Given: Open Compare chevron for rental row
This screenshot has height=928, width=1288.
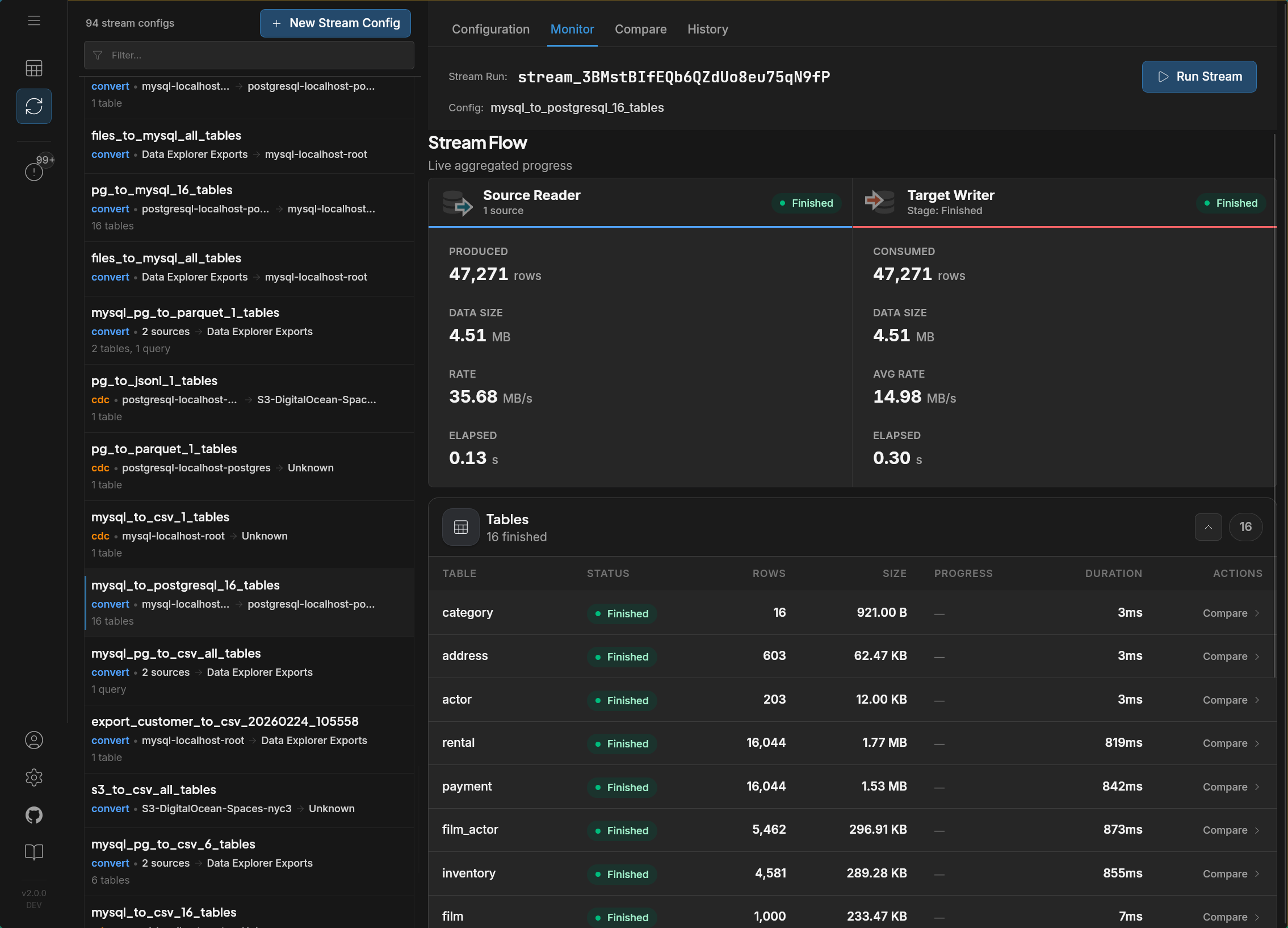Looking at the screenshot, I should click(x=1257, y=743).
